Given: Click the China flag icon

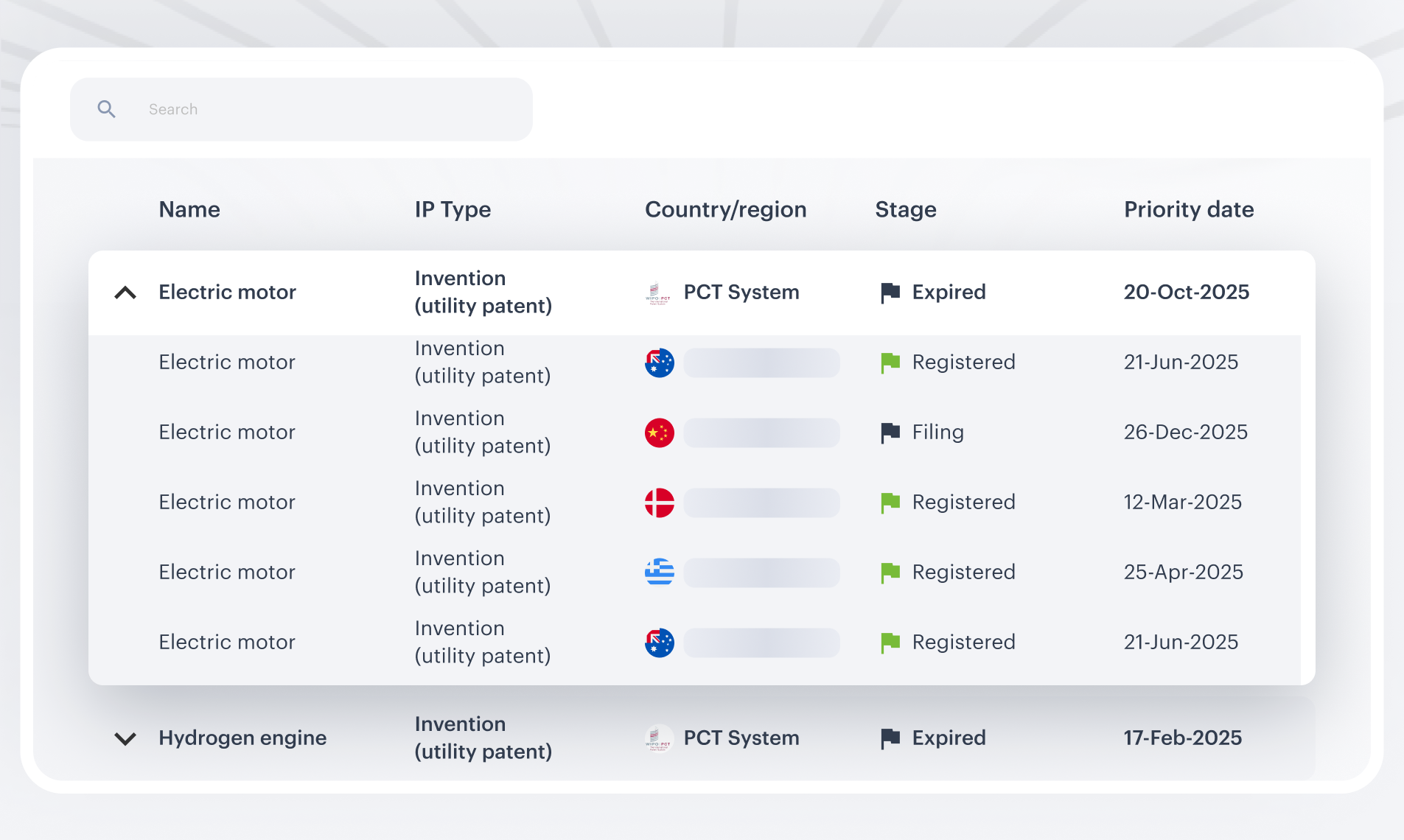Looking at the screenshot, I should coord(659,433).
